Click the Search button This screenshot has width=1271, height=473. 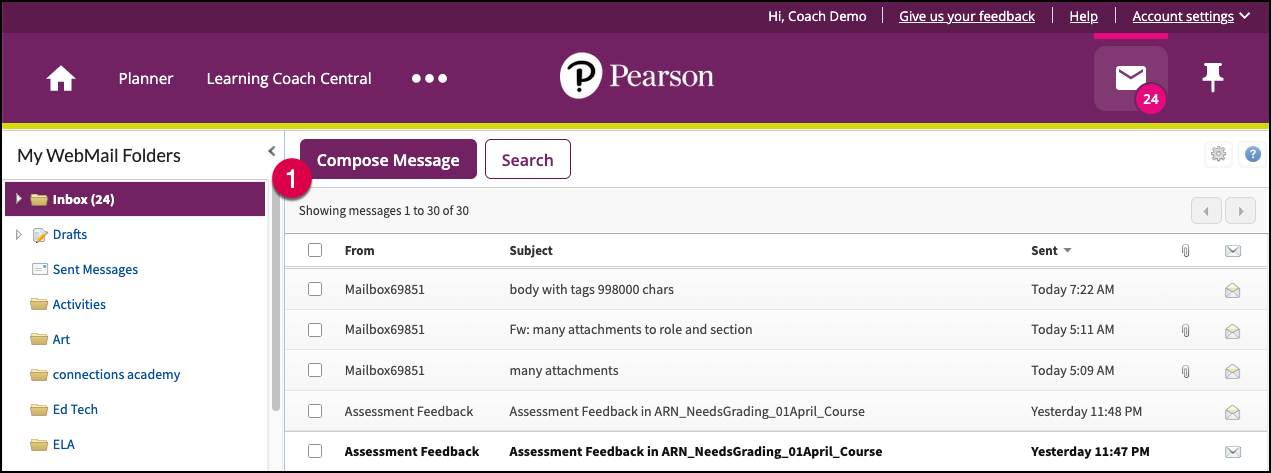click(527, 160)
